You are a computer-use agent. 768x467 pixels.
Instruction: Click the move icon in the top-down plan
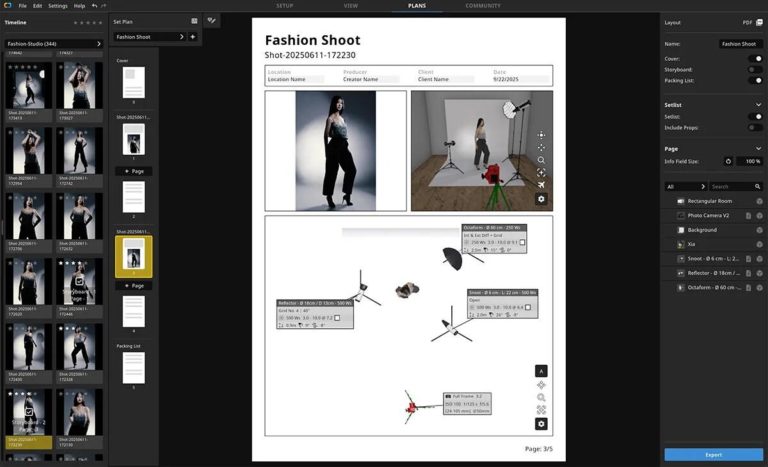(x=541, y=385)
